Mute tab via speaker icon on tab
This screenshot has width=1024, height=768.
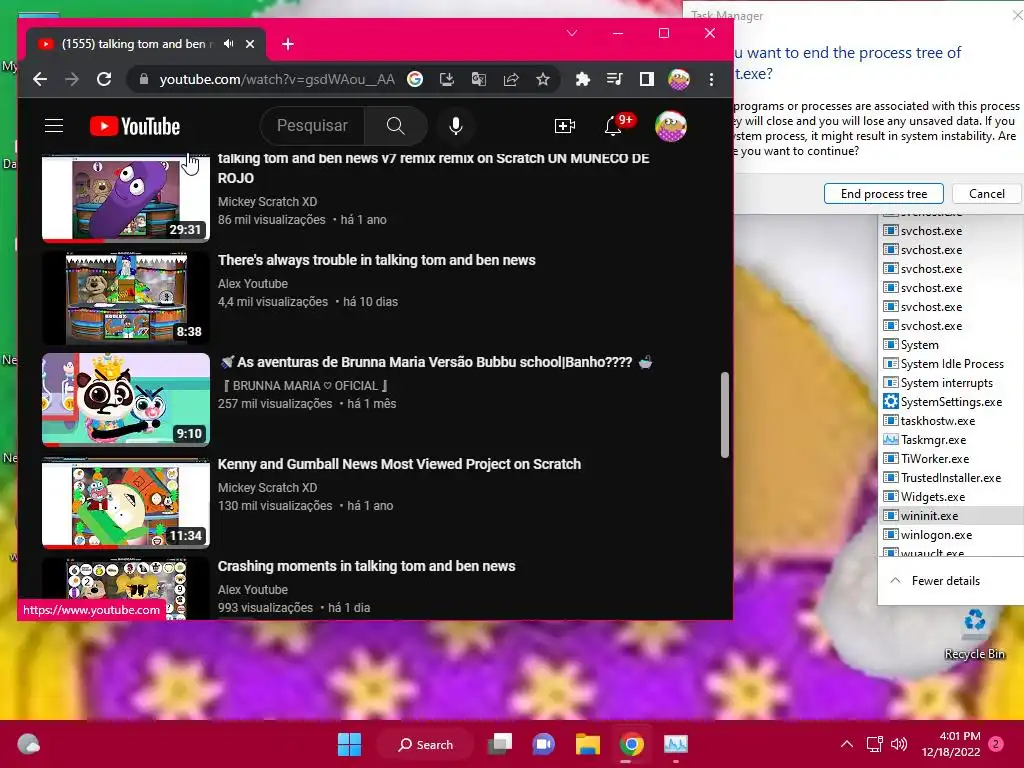click(x=229, y=44)
